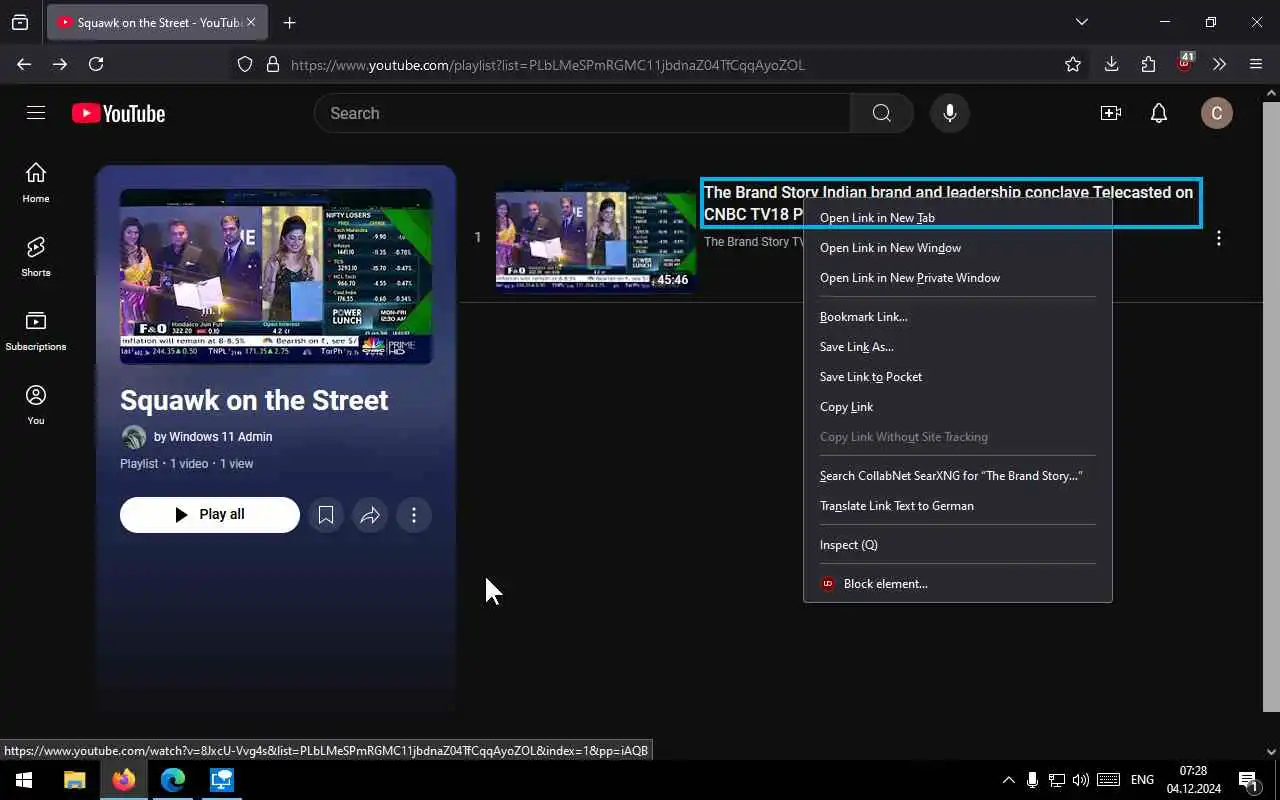
Task: List all tabs dropdown arrow
Action: click(x=1082, y=22)
